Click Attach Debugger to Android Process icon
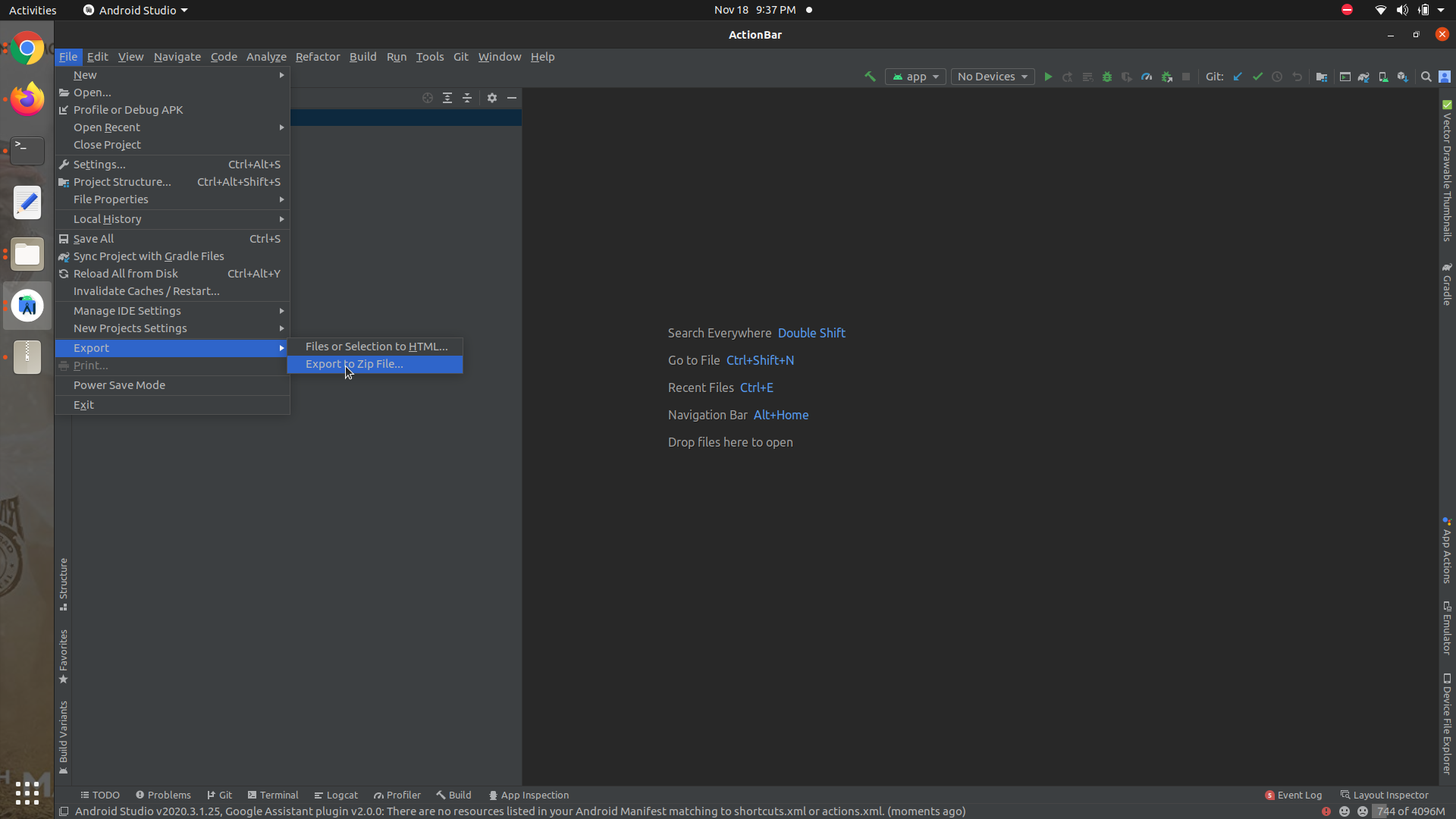Viewport: 1456px width, 819px height. point(1167,77)
